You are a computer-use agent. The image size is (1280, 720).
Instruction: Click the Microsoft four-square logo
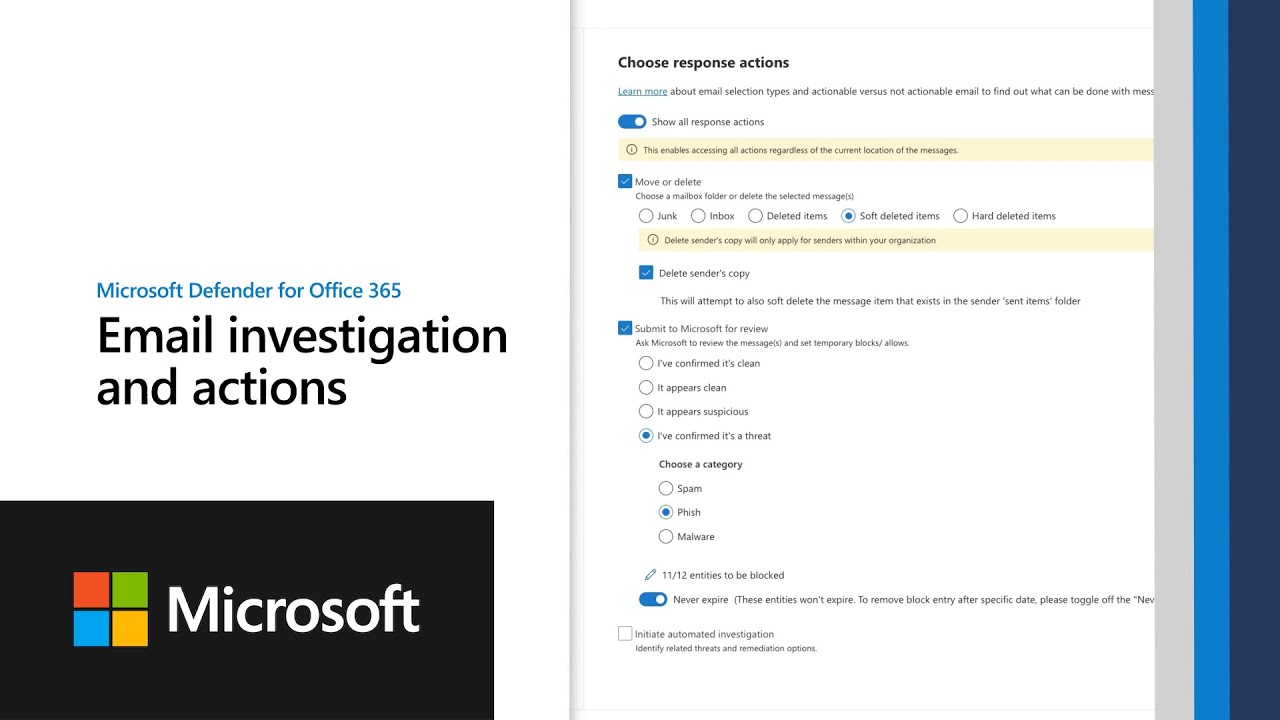point(111,609)
